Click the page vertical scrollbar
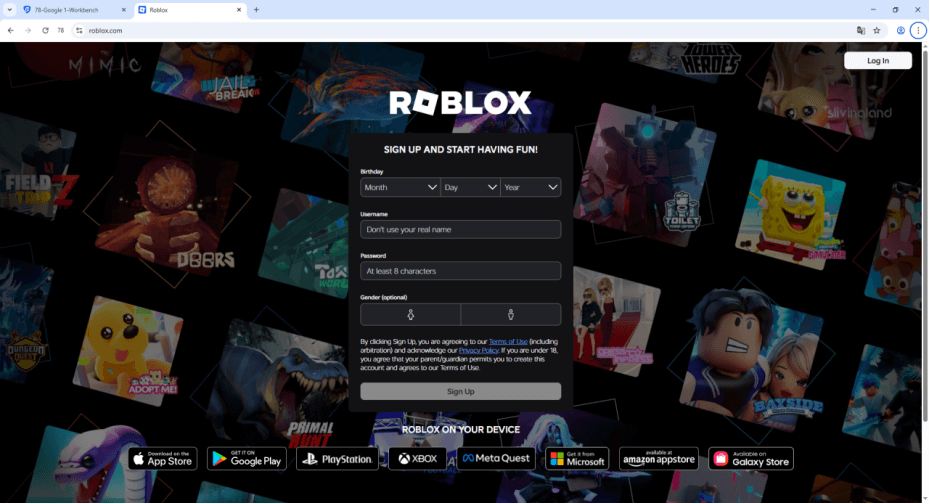The height and width of the screenshot is (504, 930). [x=925, y=237]
